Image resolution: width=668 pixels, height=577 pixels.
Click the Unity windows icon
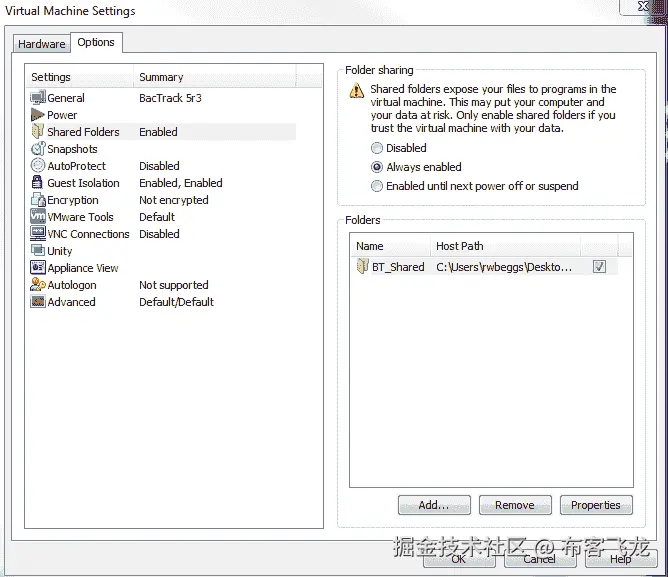click(37, 250)
